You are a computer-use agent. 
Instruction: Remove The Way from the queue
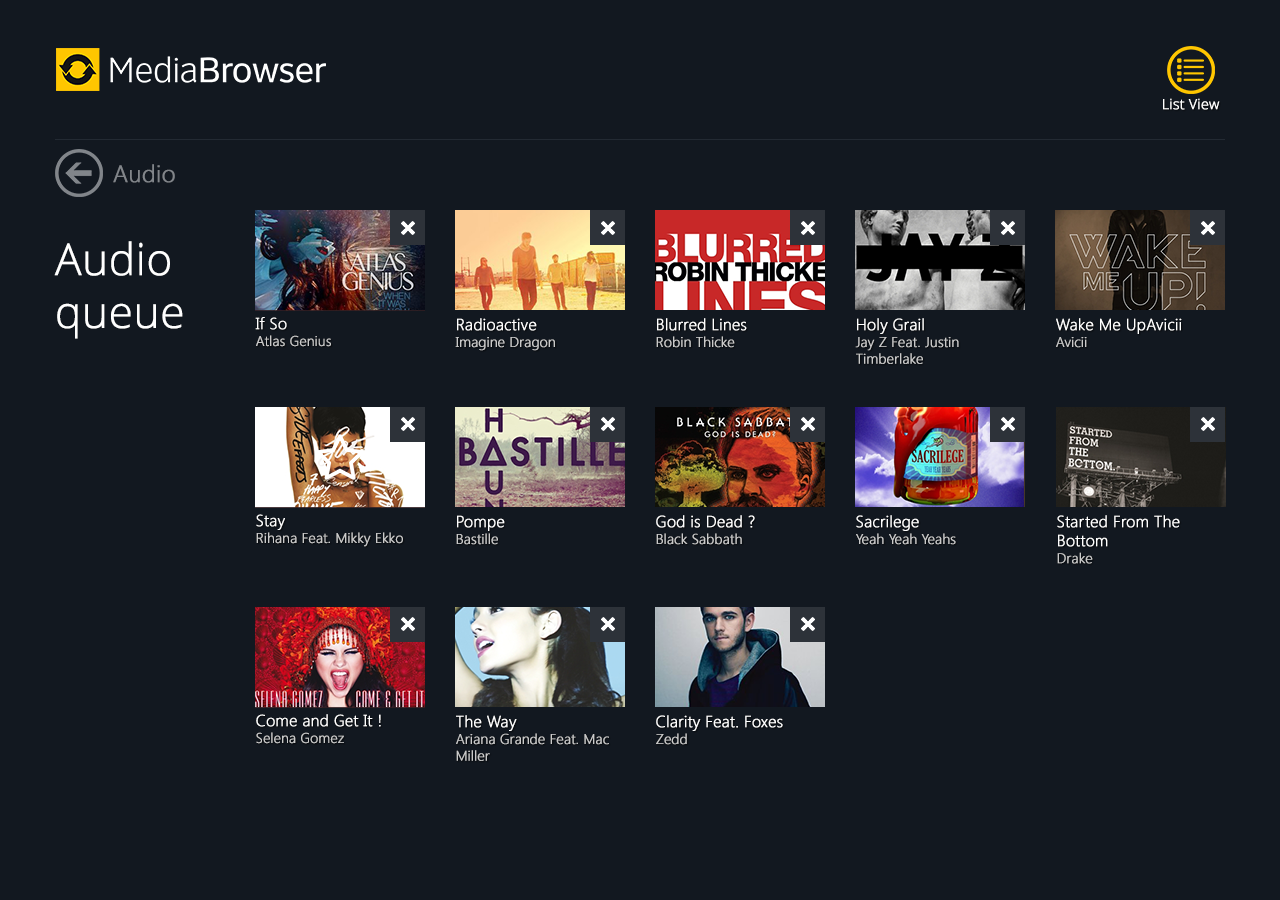tap(607, 625)
